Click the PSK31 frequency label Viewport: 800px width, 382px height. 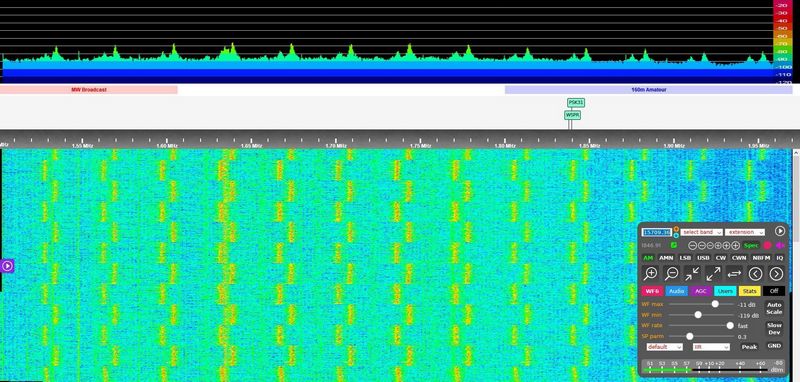coord(576,103)
